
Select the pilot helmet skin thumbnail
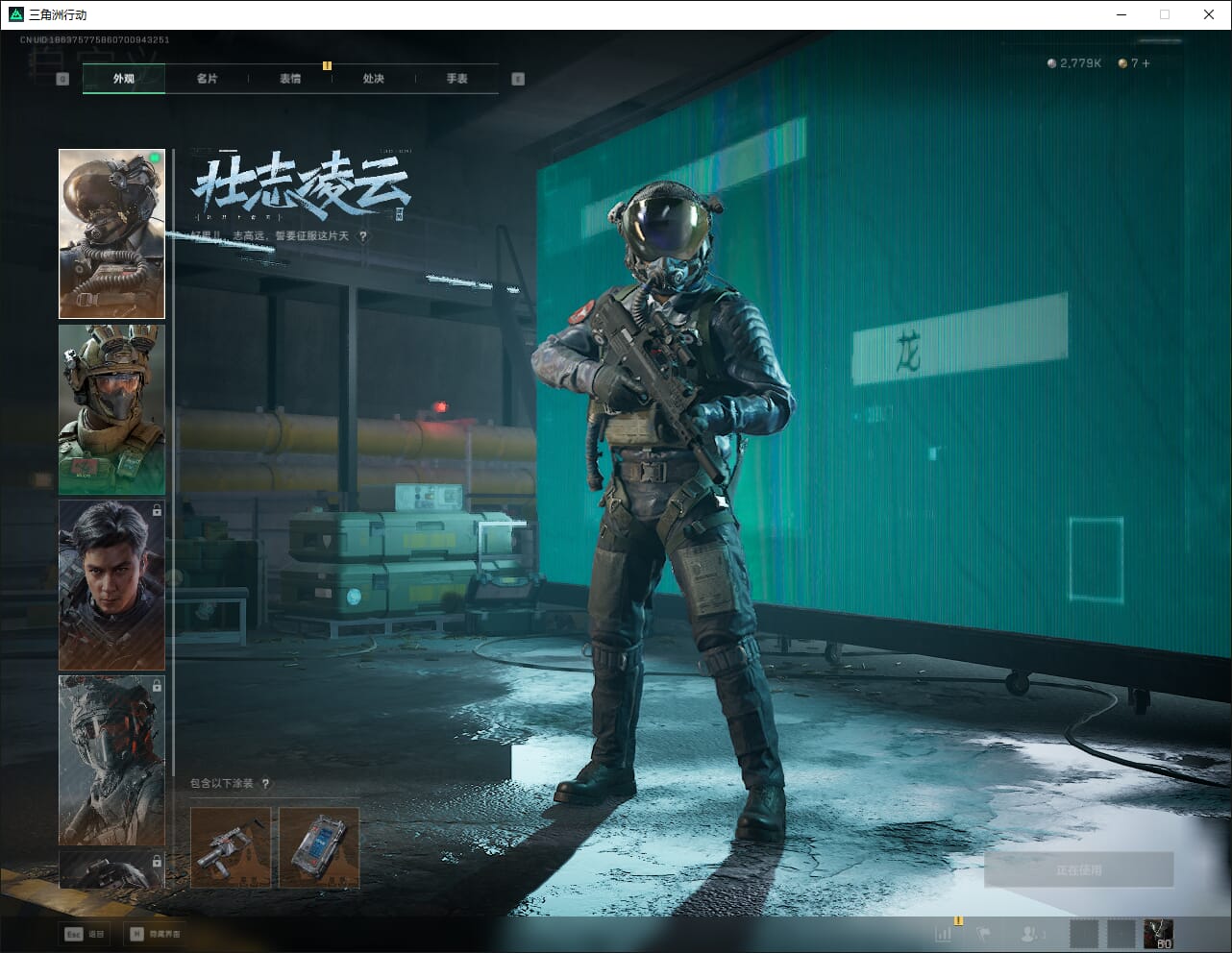click(x=111, y=233)
